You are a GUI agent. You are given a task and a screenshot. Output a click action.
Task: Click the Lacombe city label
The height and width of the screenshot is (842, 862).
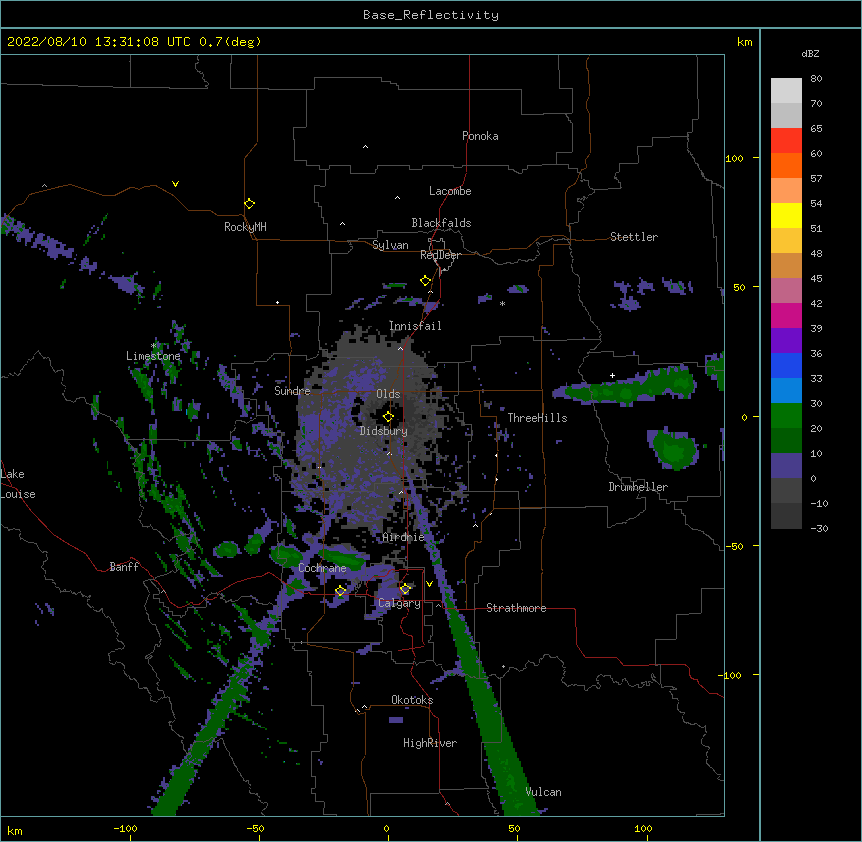tap(450, 191)
